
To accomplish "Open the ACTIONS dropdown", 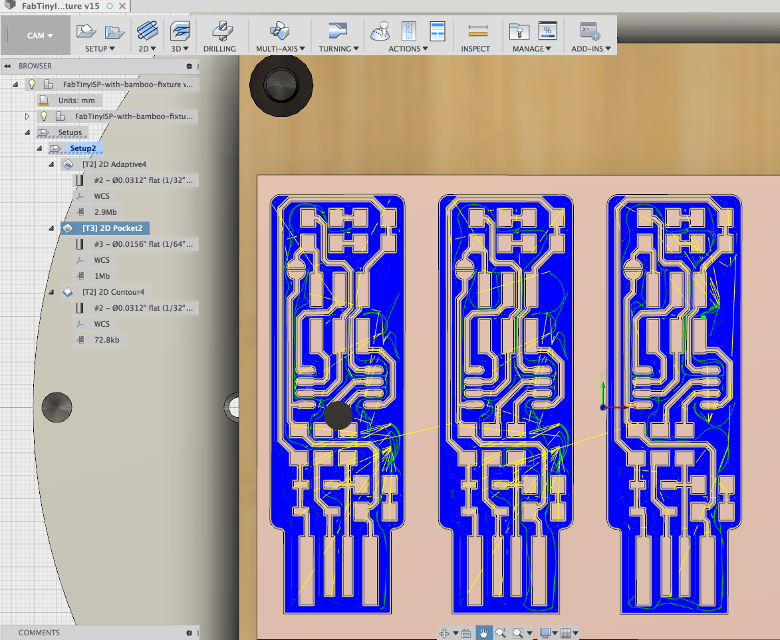I will click(x=408, y=49).
